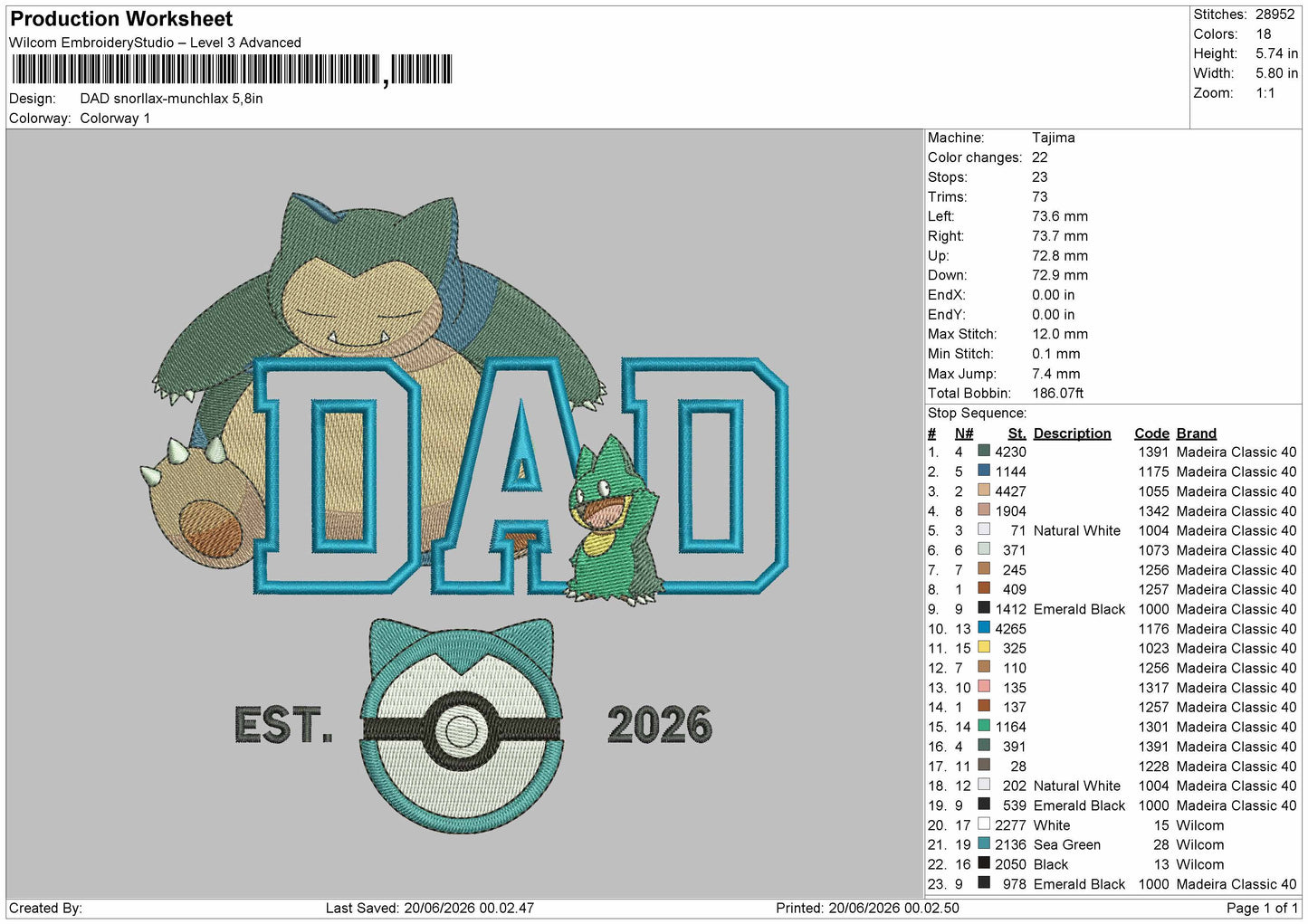Click the Trims value "73"

[1040, 196]
